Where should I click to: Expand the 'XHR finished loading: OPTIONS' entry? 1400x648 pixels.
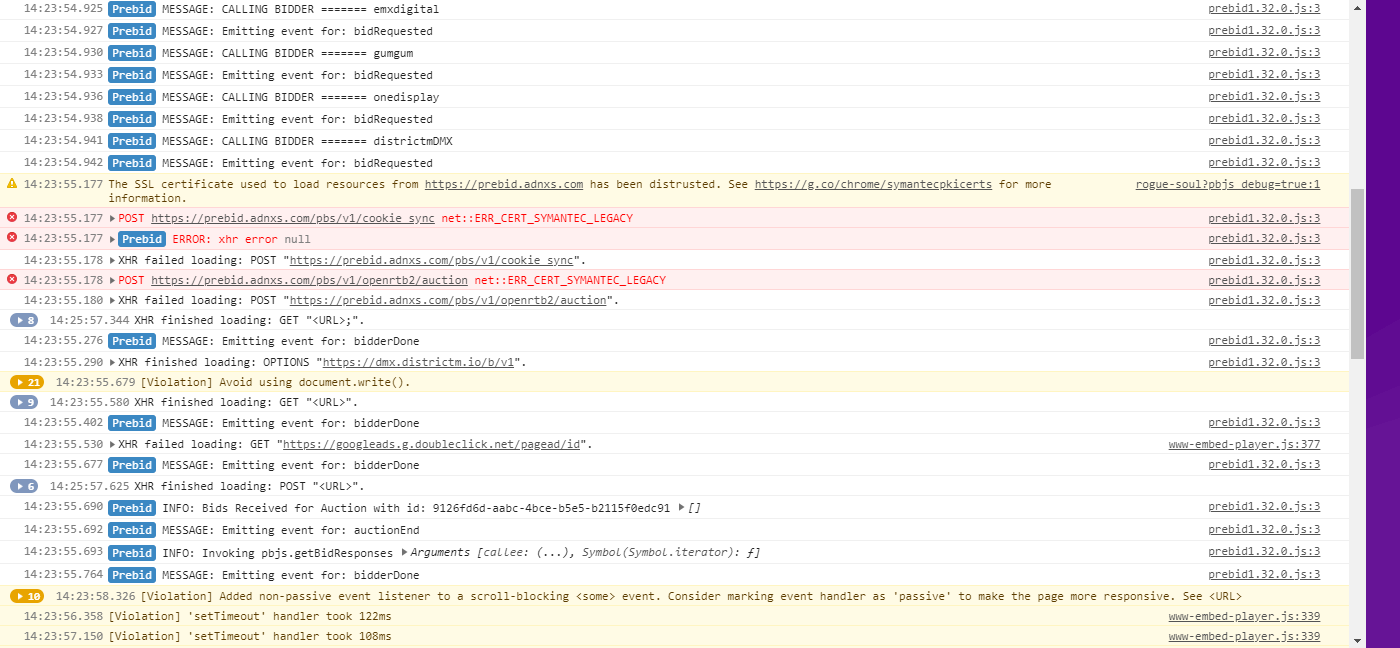coord(112,362)
